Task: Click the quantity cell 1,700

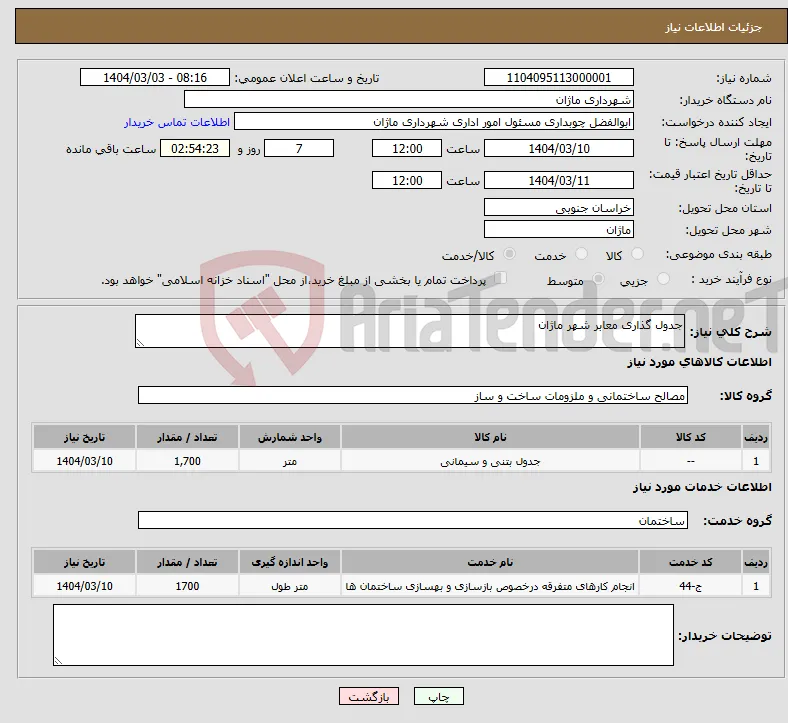Action: (x=187, y=461)
